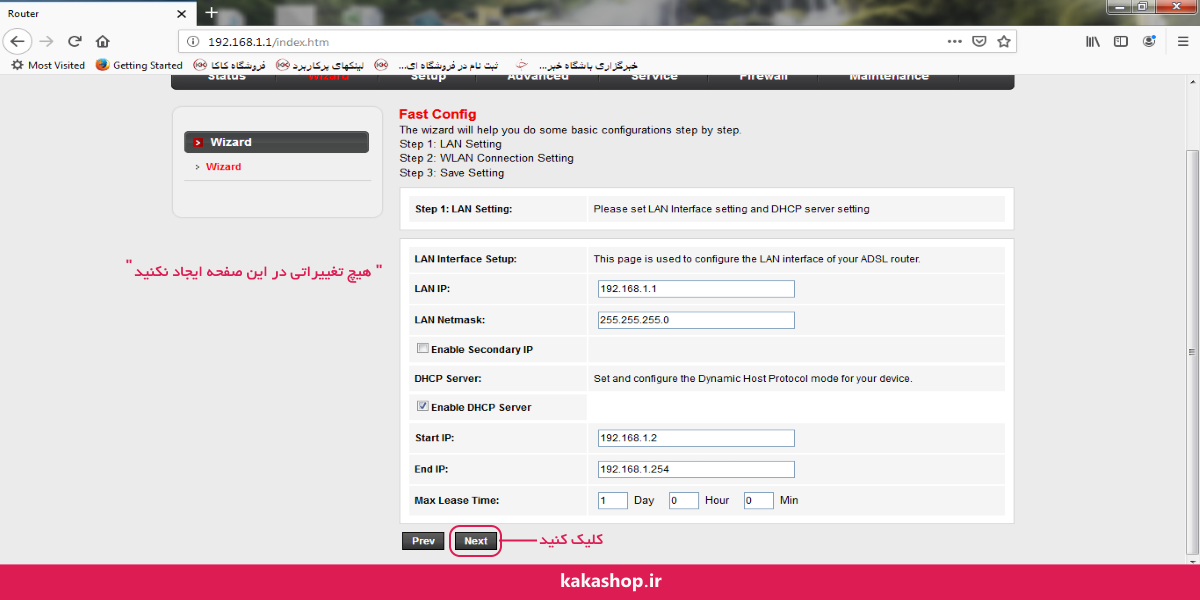The image size is (1200, 600).
Task: Open the page actions three-dot menu
Action: tap(956, 41)
